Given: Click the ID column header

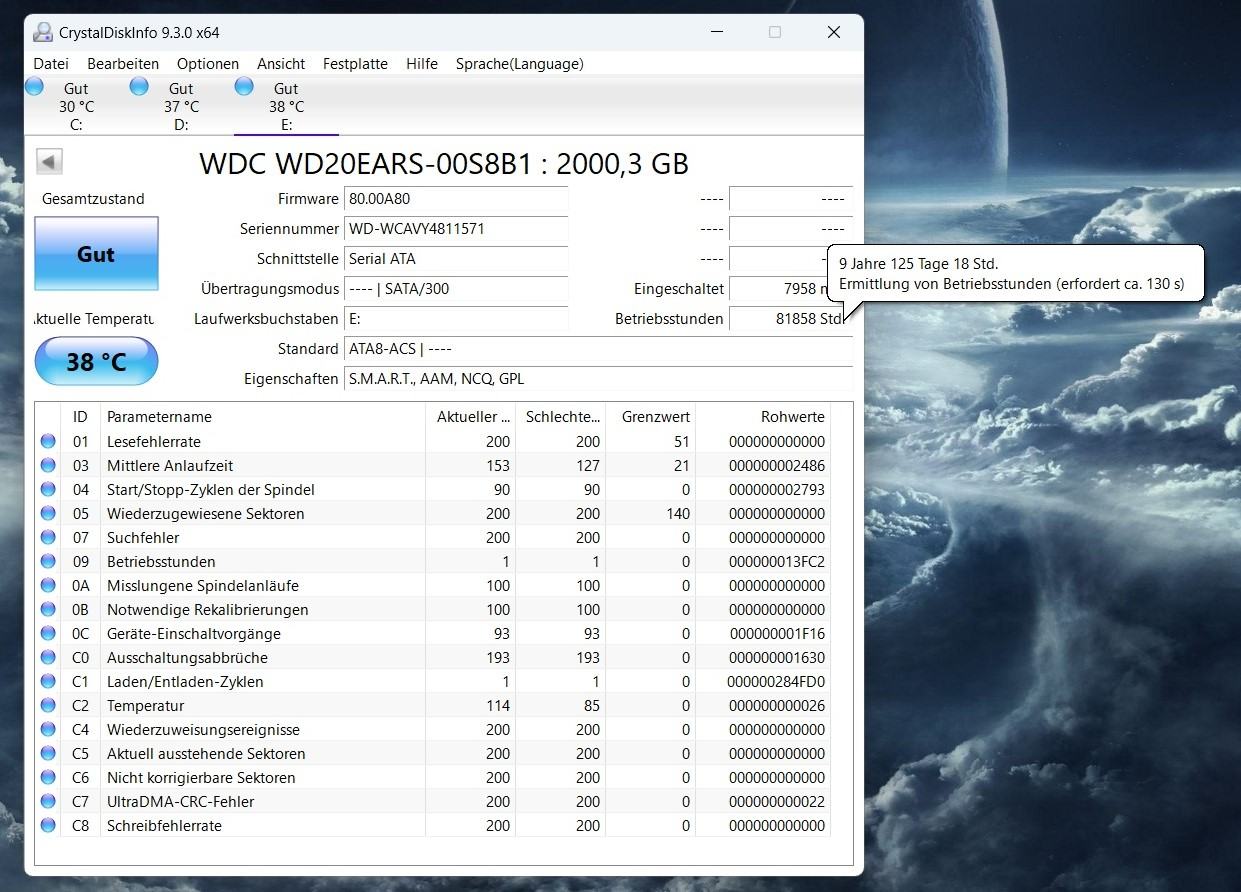Looking at the screenshot, I should pyautogui.click(x=81, y=417).
